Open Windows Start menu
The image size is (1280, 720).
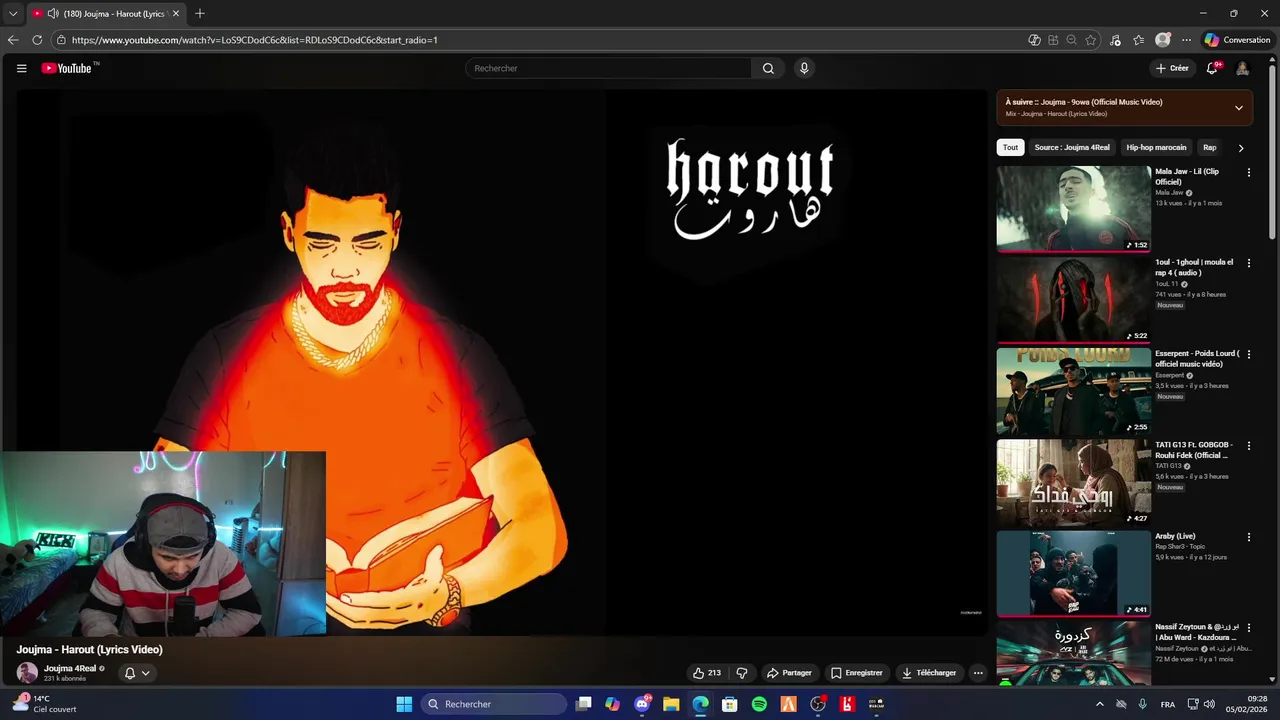(x=404, y=704)
